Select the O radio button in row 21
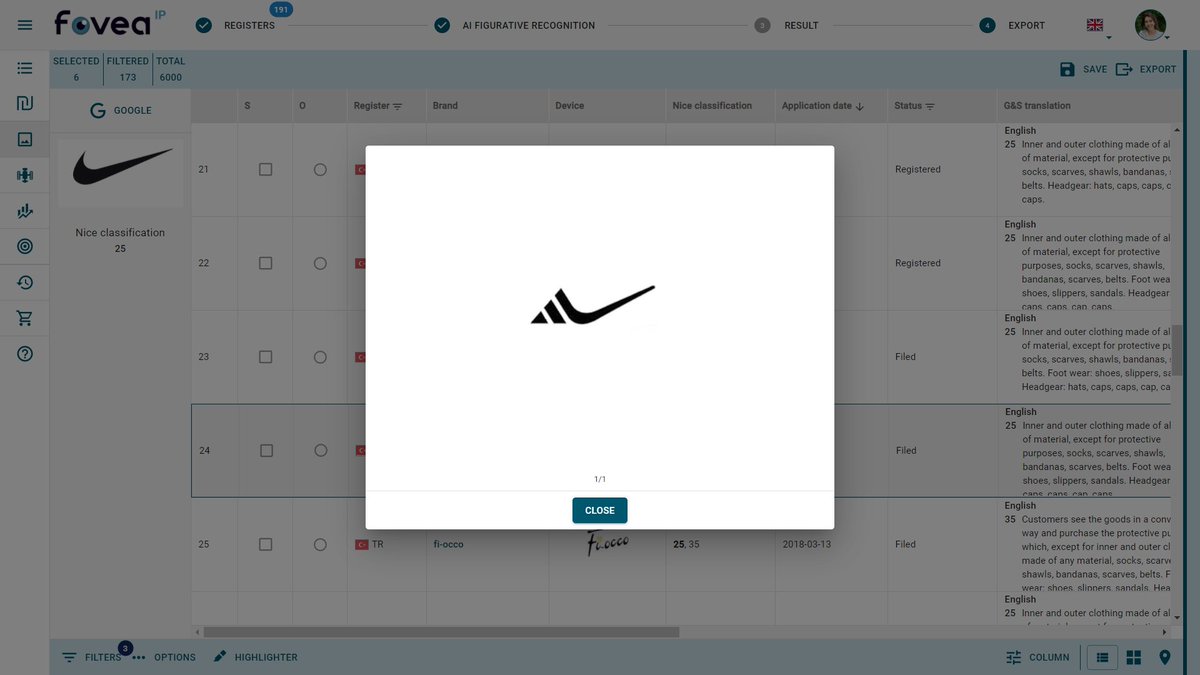Viewport: 1200px width, 675px height. pyautogui.click(x=320, y=170)
